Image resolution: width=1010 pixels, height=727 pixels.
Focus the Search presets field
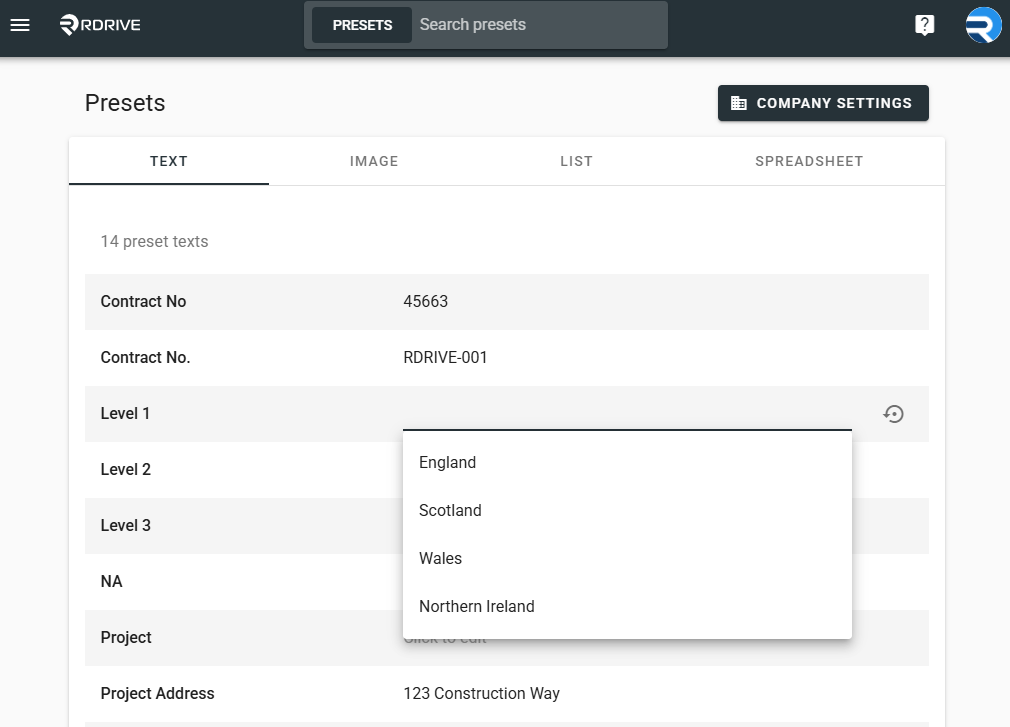(x=538, y=25)
